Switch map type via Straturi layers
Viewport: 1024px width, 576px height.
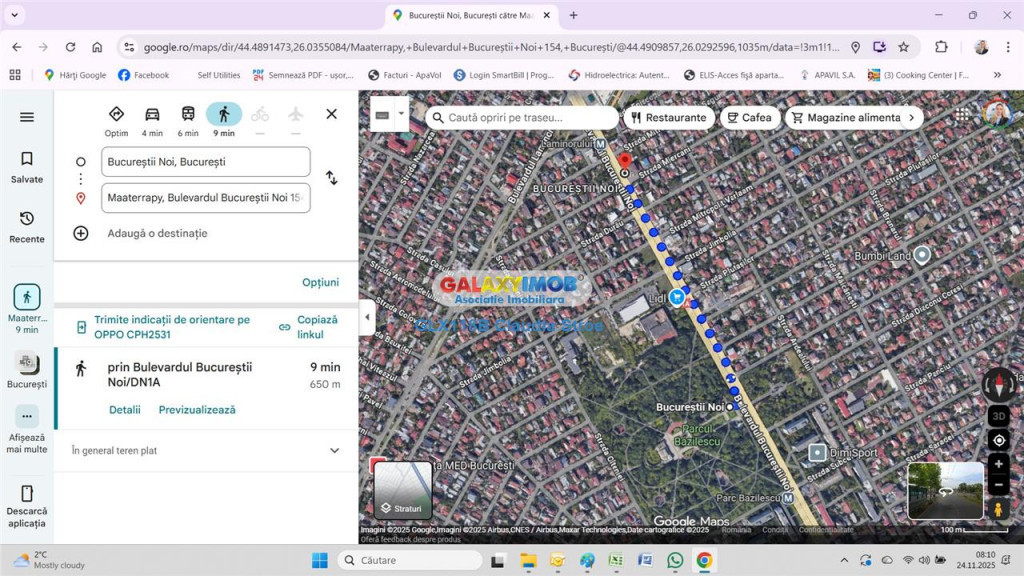(403, 490)
